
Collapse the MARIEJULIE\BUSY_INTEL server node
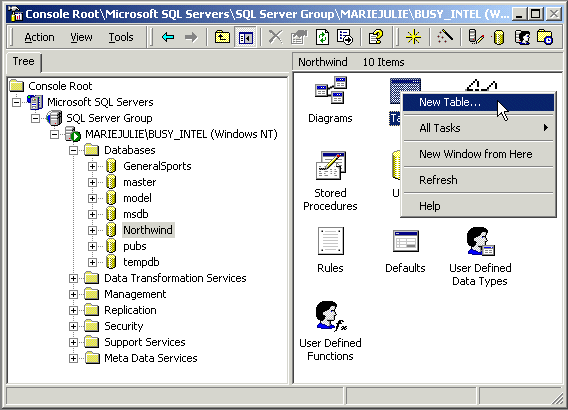[54, 134]
